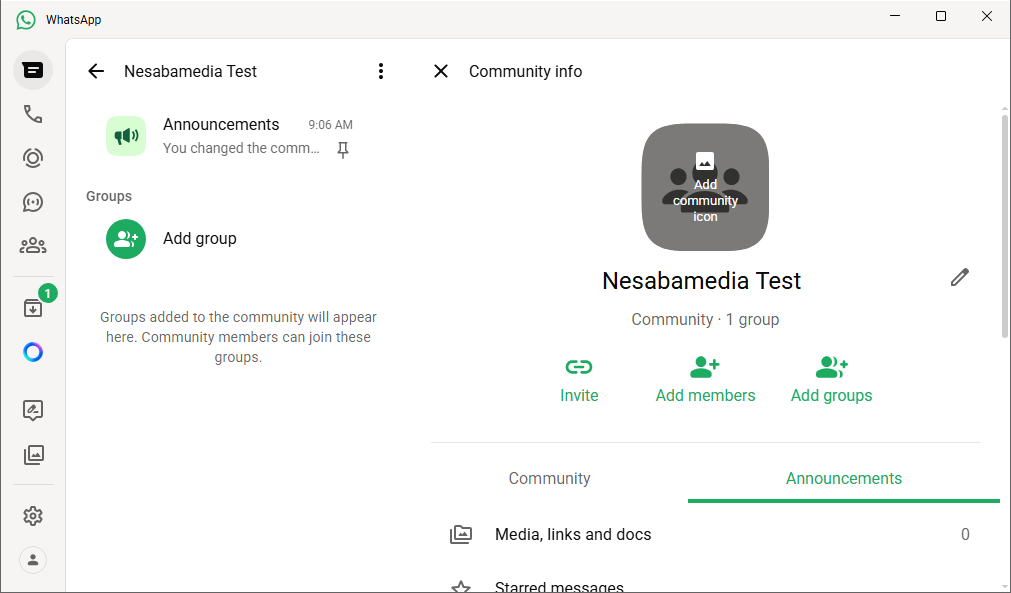
Task: Open the three-dot menu for Nesabamedia Test
Action: (x=380, y=71)
